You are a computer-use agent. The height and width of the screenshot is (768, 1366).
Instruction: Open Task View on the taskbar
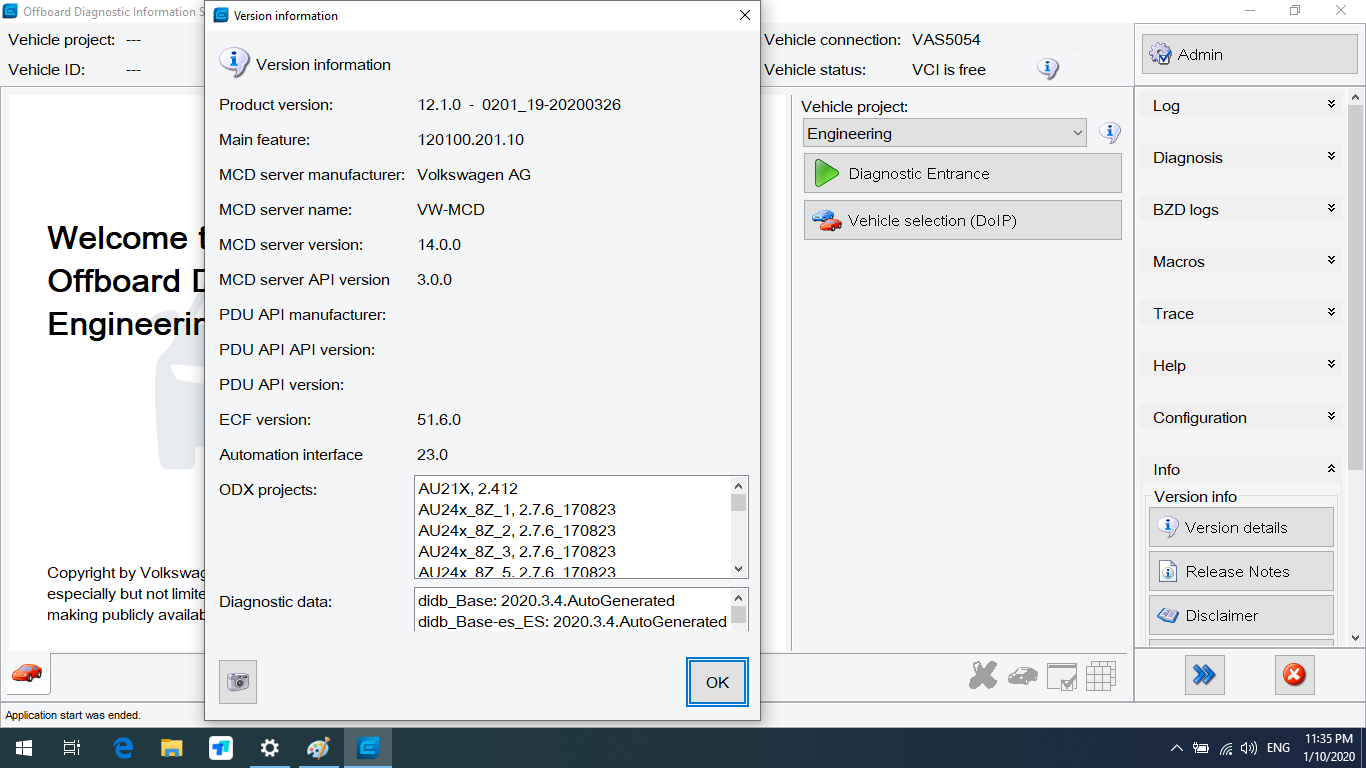pyautogui.click(x=71, y=748)
